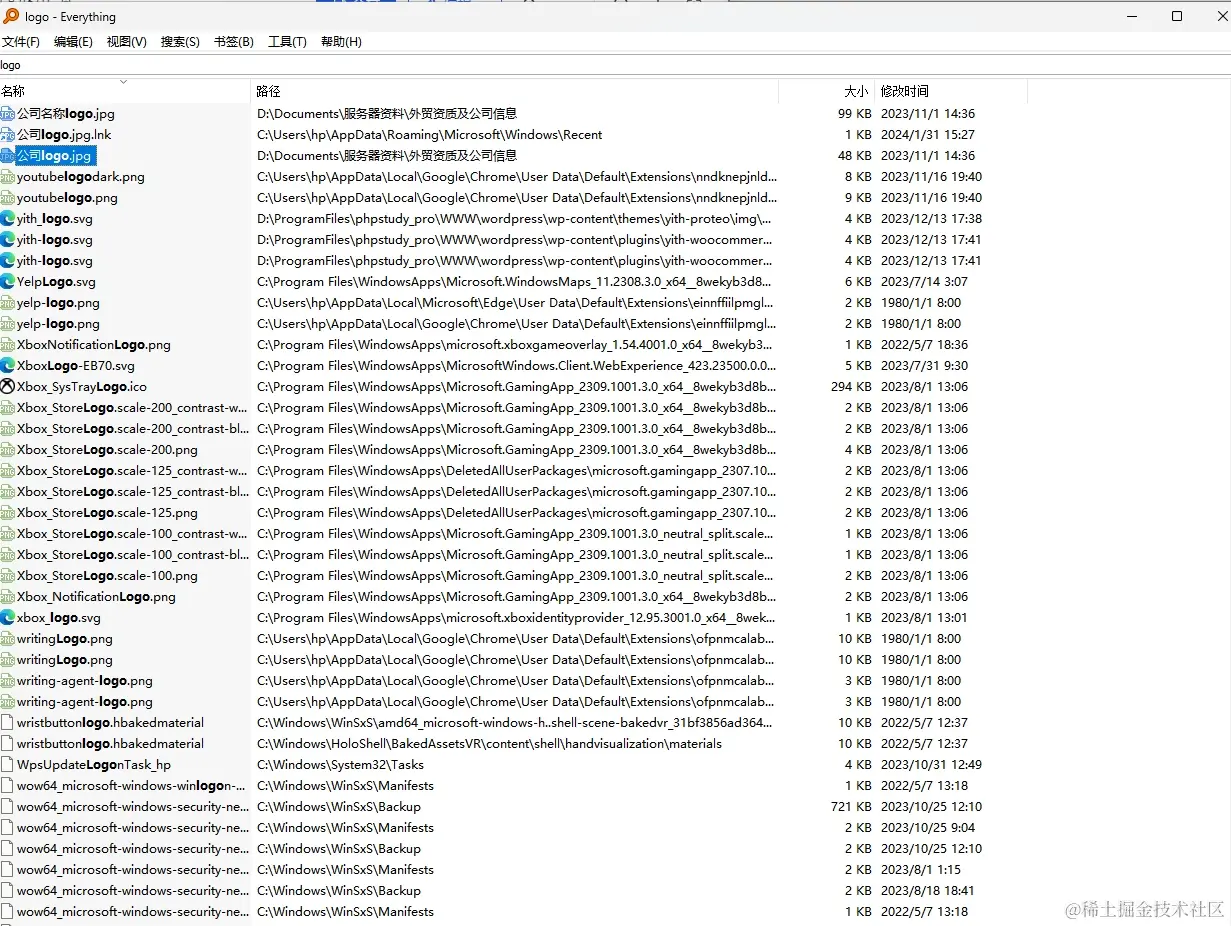Click the icon of selected 公司logo.jpg
Viewport: 1231px width, 926px height.
pyautogui.click(x=8, y=156)
